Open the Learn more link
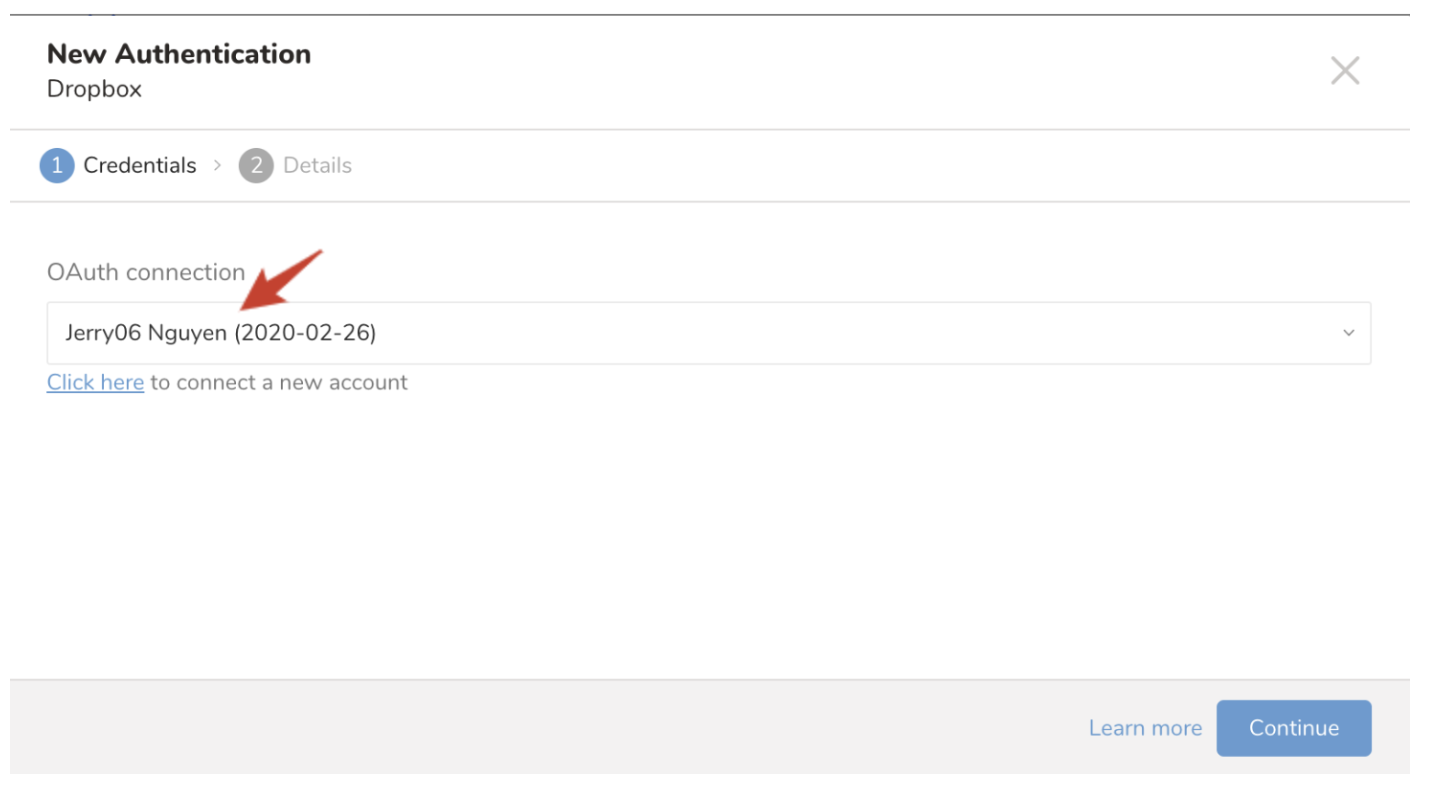This screenshot has width=1430, height=794. tap(1145, 728)
